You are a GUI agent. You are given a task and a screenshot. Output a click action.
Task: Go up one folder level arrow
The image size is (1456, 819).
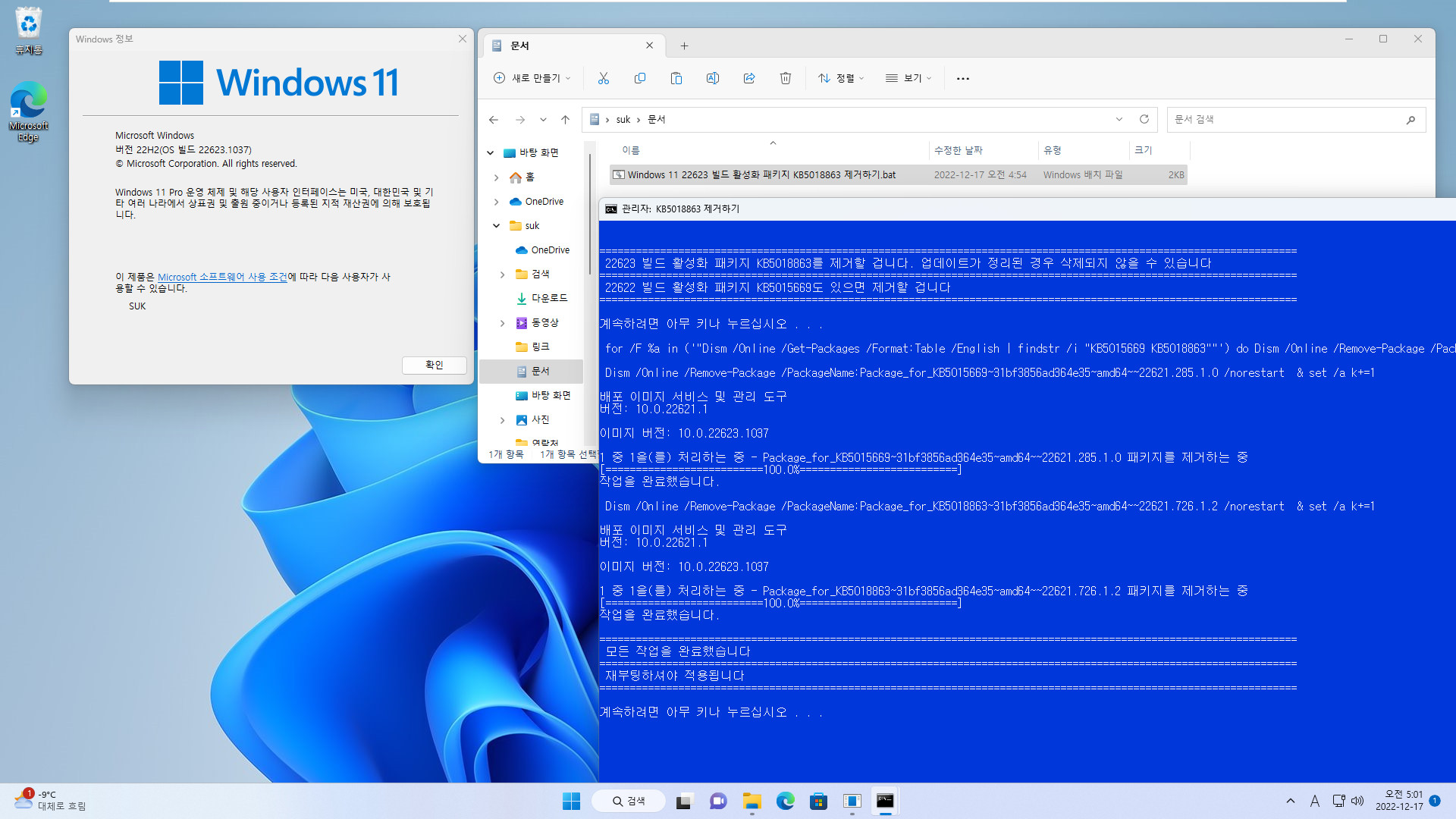click(565, 119)
